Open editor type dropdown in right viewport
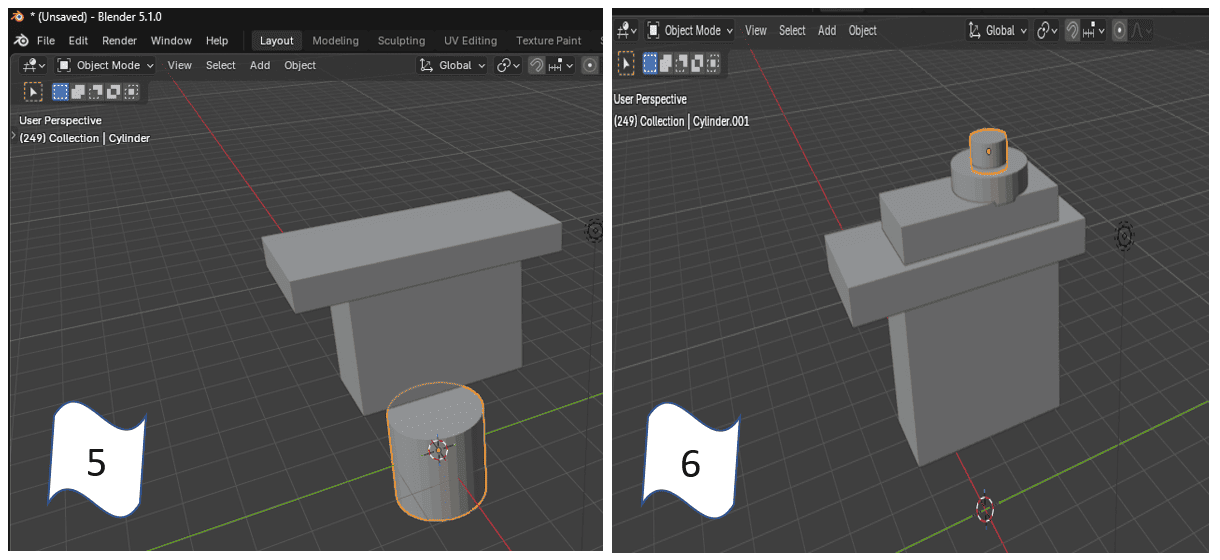 point(627,30)
